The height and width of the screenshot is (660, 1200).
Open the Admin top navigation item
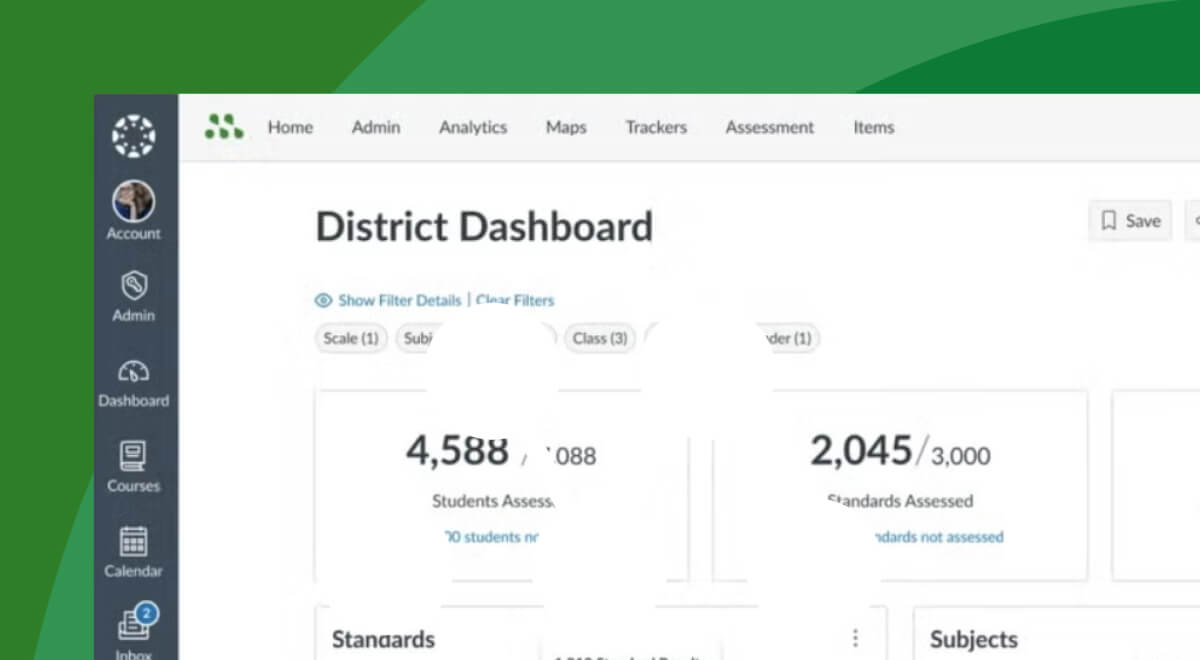[376, 128]
